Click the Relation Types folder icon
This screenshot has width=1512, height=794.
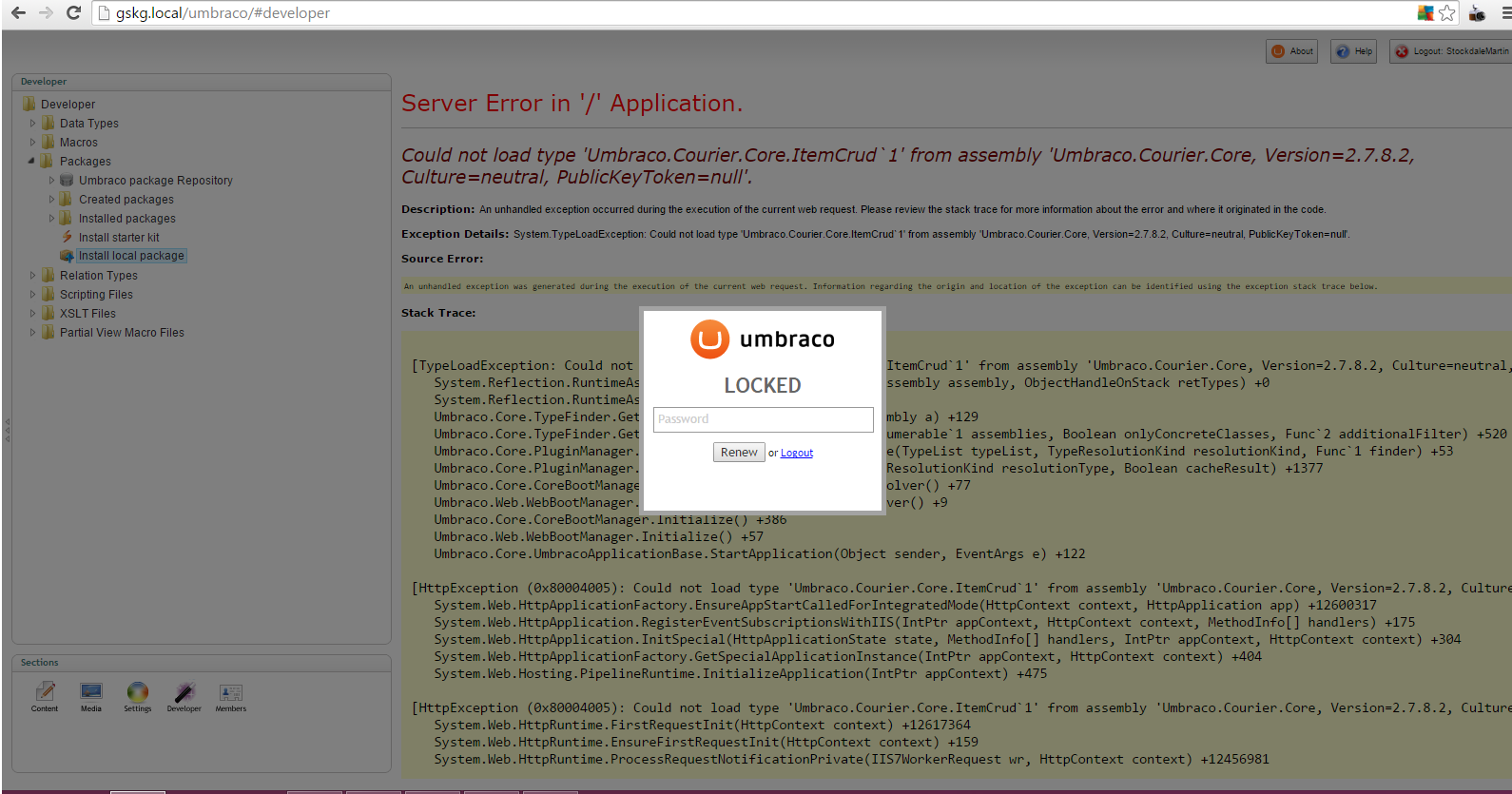[48, 275]
